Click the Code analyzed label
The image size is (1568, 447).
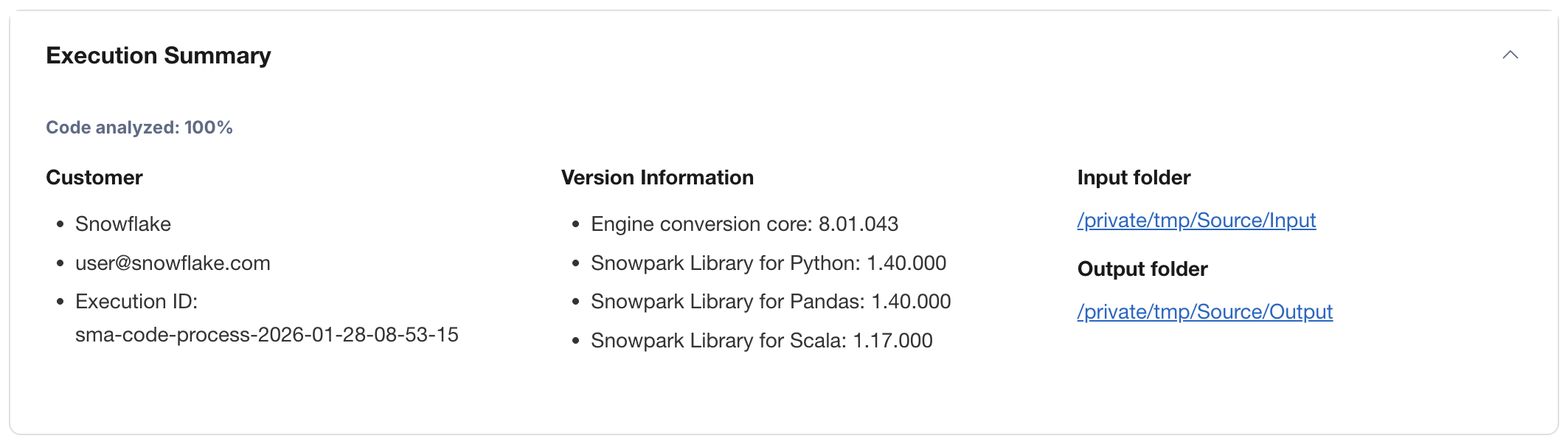point(112,128)
